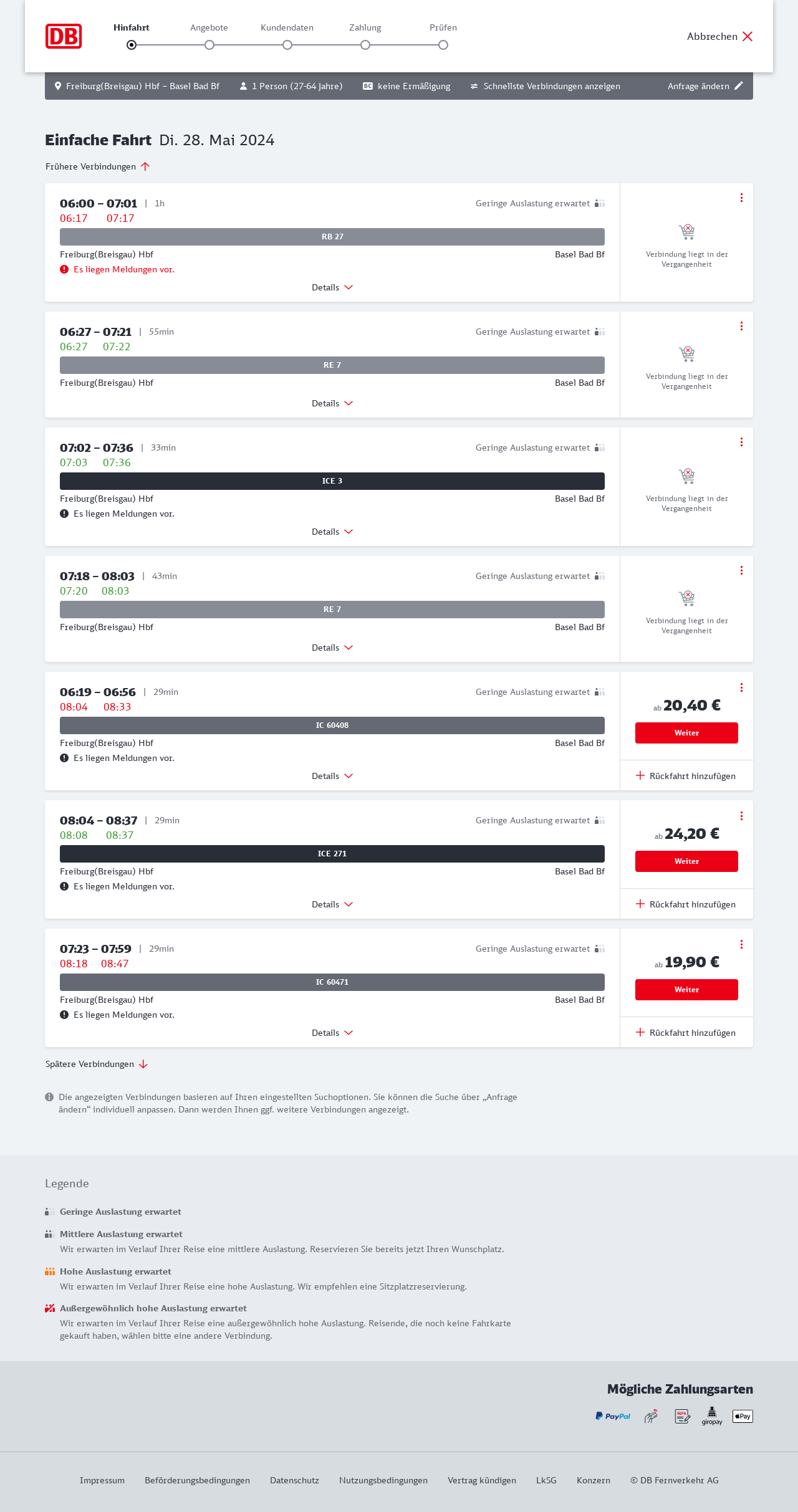Add Rückfahrt for the 20,40 € connection
The width and height of the screenshot is (798, 1512).
click(x=686, y=776)
